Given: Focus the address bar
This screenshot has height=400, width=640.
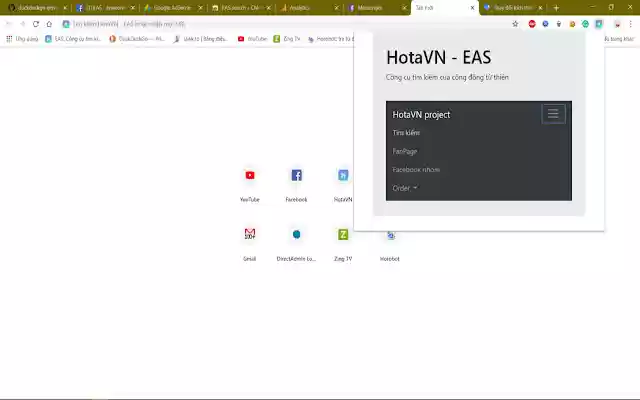Looking at the screenshot, I should point(286,24).
